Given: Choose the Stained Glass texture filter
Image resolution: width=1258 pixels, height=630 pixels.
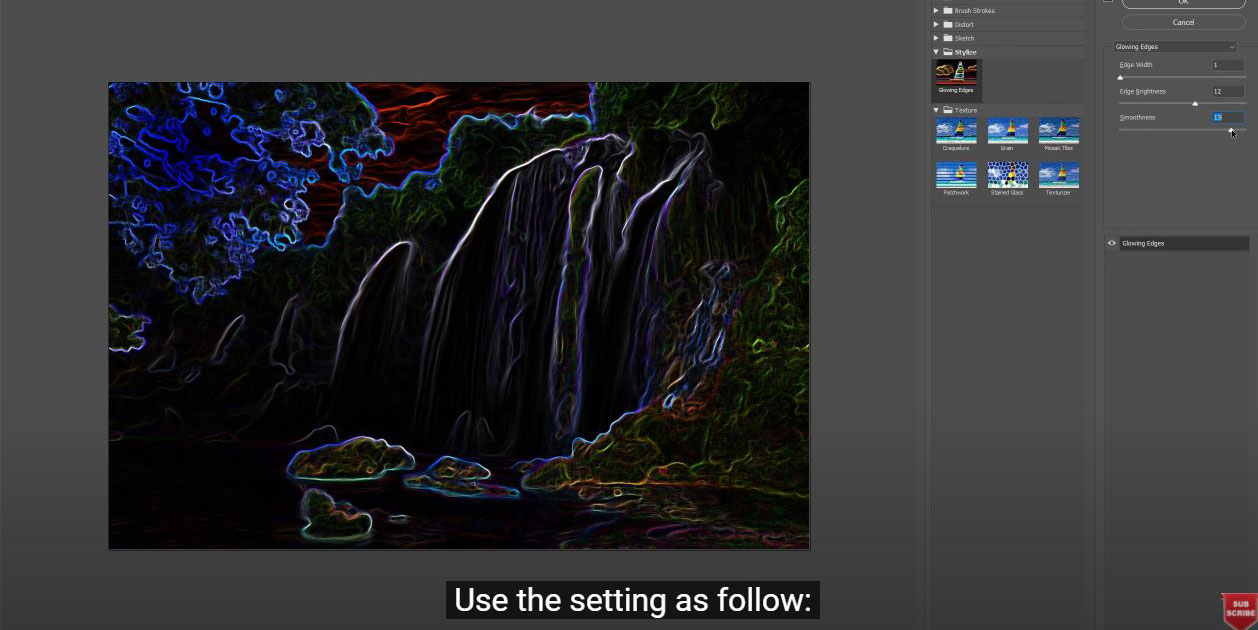Looking at the screenshot, I should 1007,179.
